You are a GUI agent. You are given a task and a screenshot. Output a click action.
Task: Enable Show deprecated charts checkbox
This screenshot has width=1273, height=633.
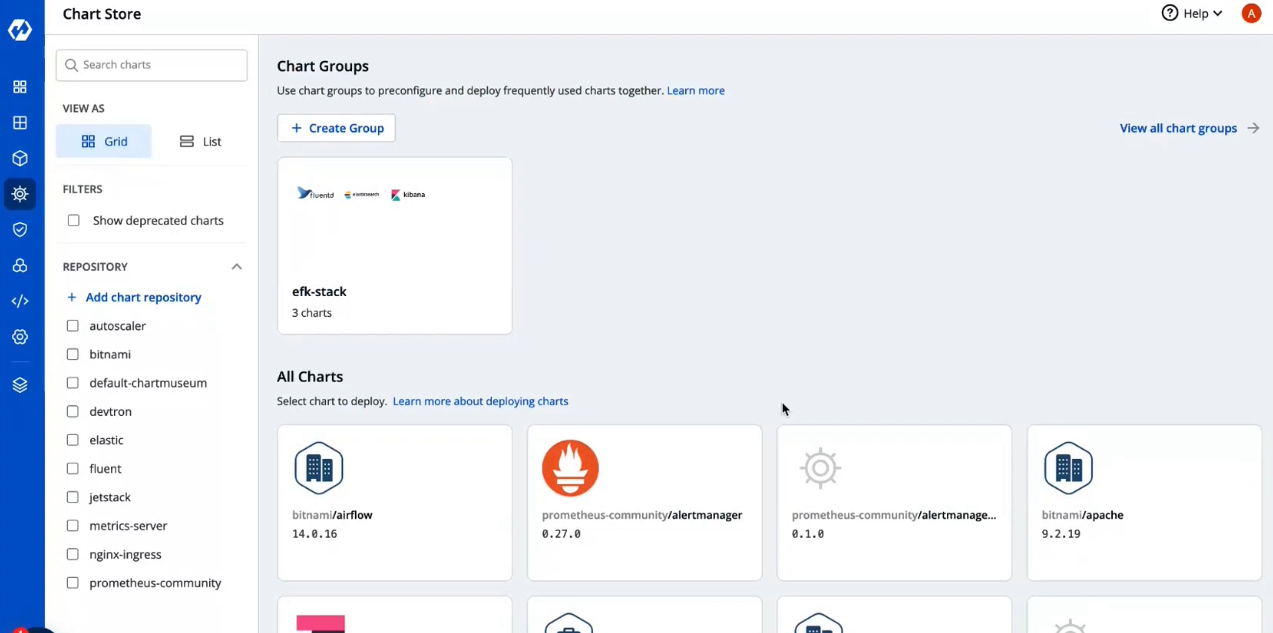click(74, 221)
